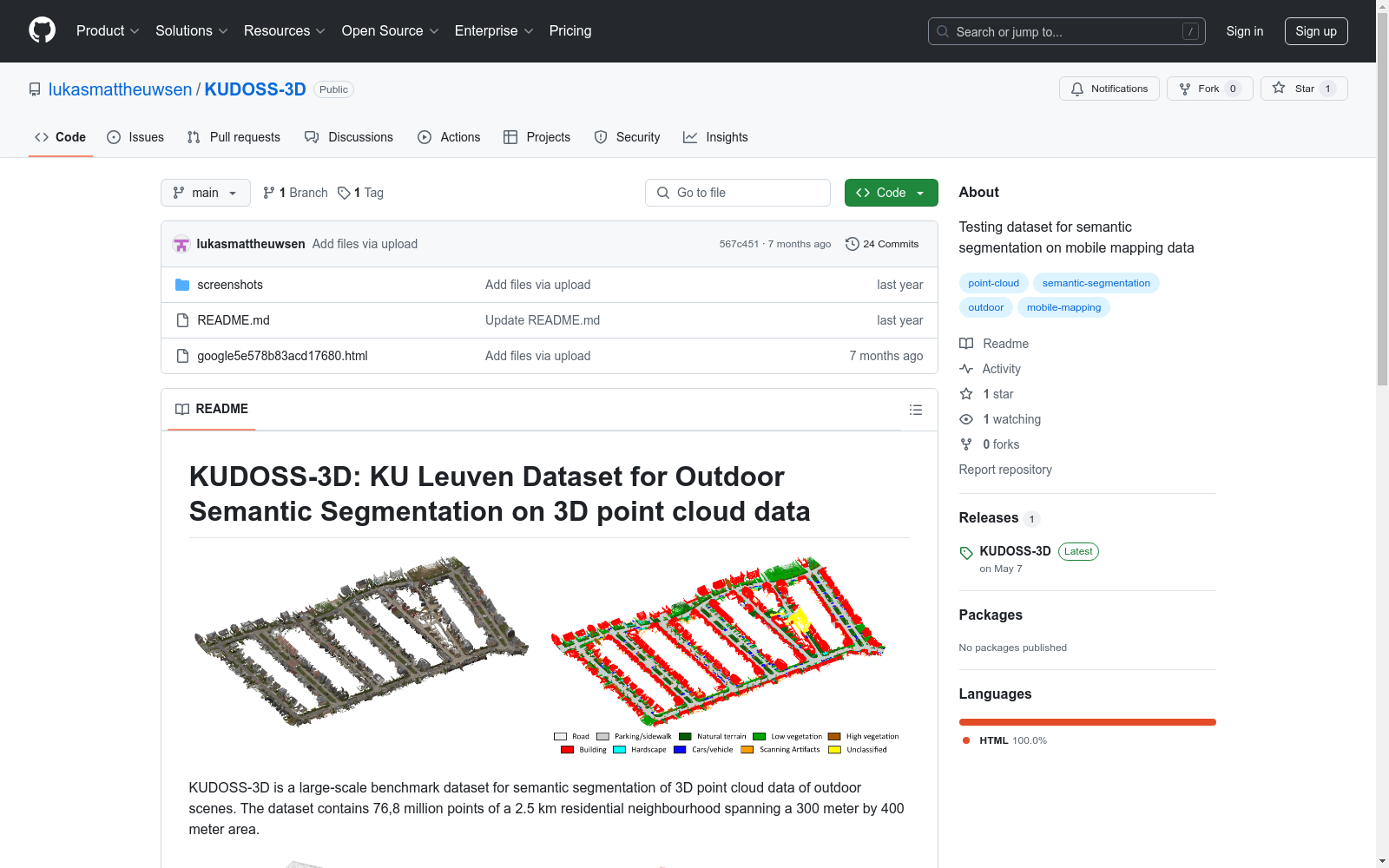Click the point-cloud topic tag
The height and width of the screenshot is (868, 1389).
tap(994, 283)
